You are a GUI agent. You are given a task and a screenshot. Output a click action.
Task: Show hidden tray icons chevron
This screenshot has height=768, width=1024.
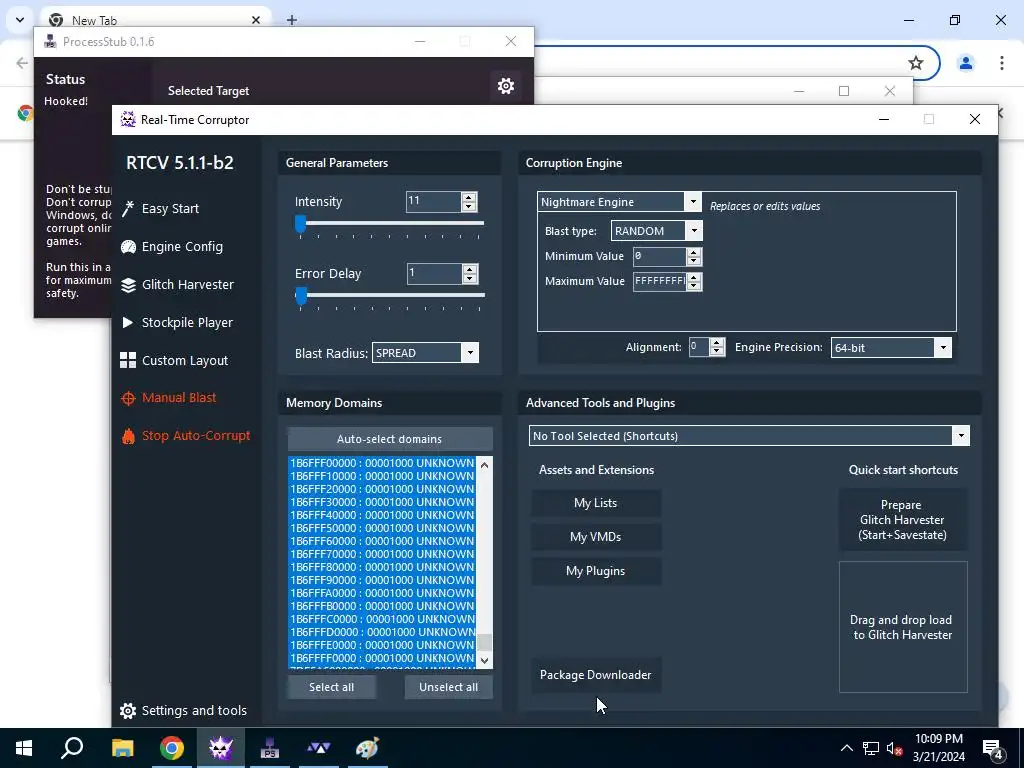tap(846, 748)
